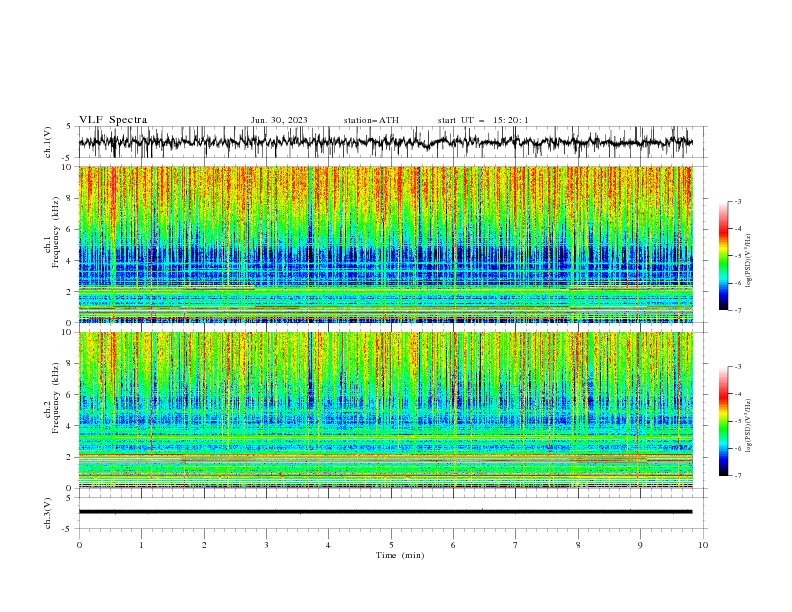Click the ch.2 color bar log(PSD) label
Image resolution: width=792 pixels, height=612 pixels.
tap(748, 426)
